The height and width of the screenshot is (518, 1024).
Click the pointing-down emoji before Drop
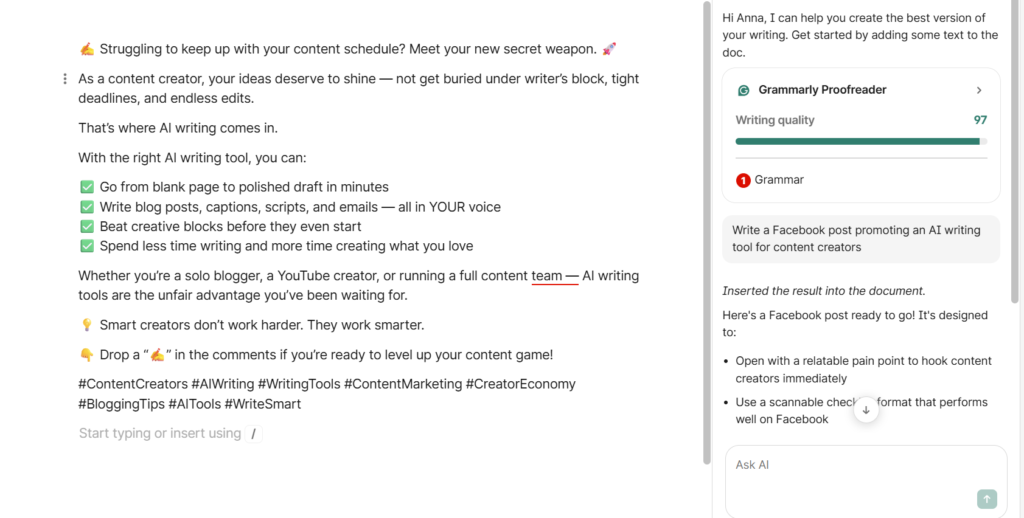click(x=87, y=355)
